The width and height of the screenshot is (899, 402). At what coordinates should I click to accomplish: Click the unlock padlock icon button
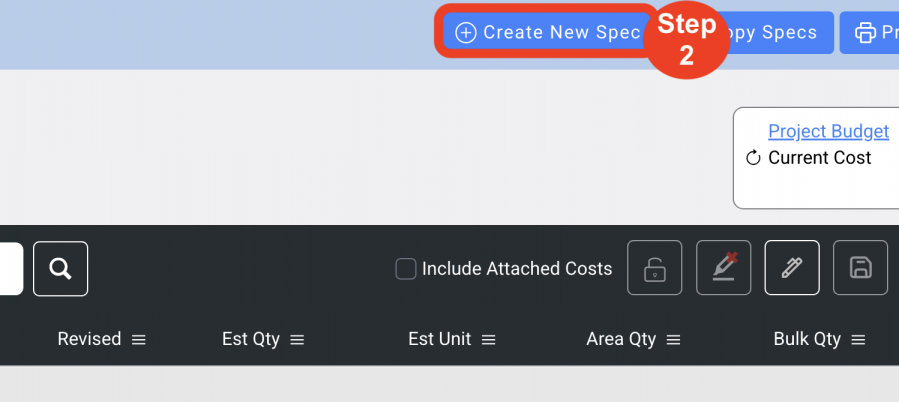(654, 268)
